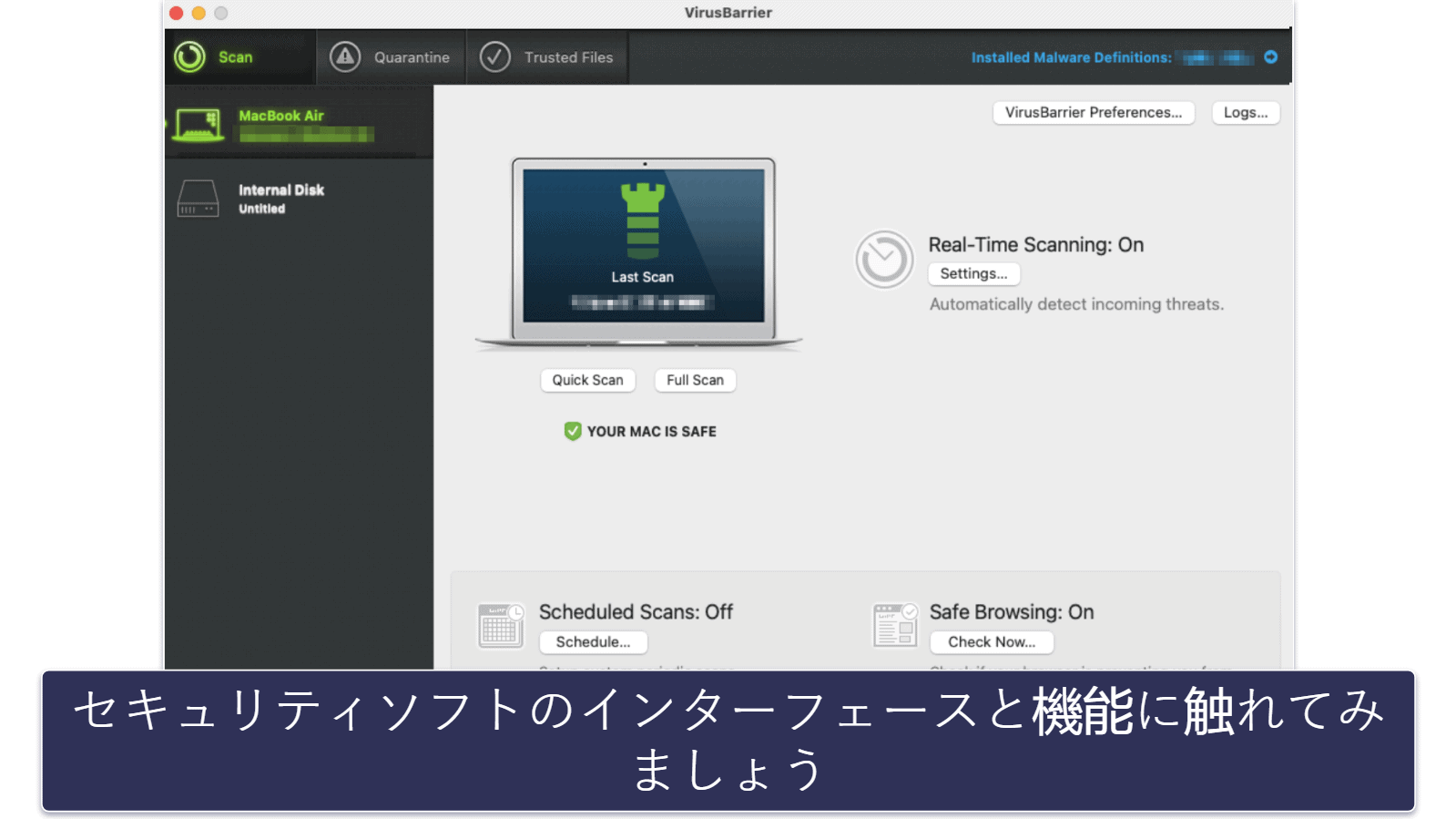Start a Full Scan
Image resolution: width=1456 pixels, height=819 pixels.
(x=696, y=380)
